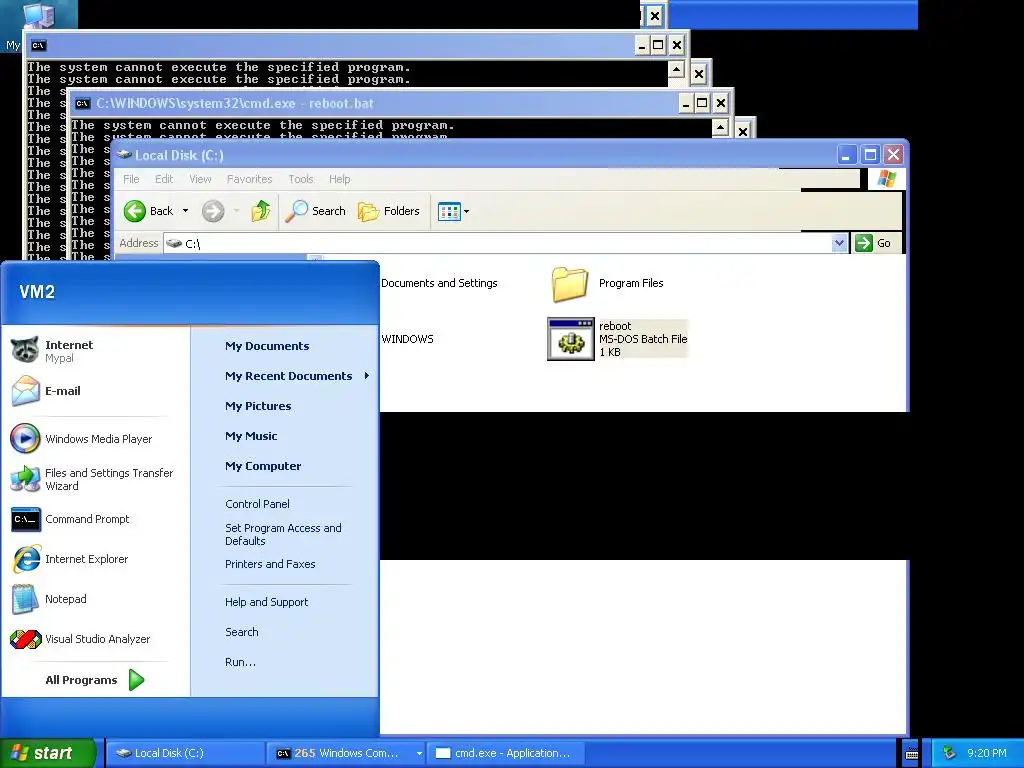Open My Computer in Start menu
The image size is (1024, 768).
(x=263, y=466)
